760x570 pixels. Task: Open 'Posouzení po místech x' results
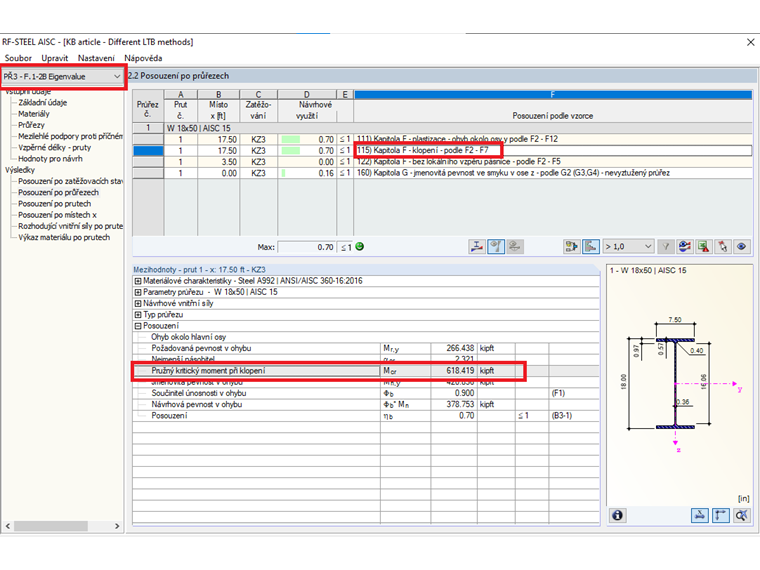pos(58,215)
